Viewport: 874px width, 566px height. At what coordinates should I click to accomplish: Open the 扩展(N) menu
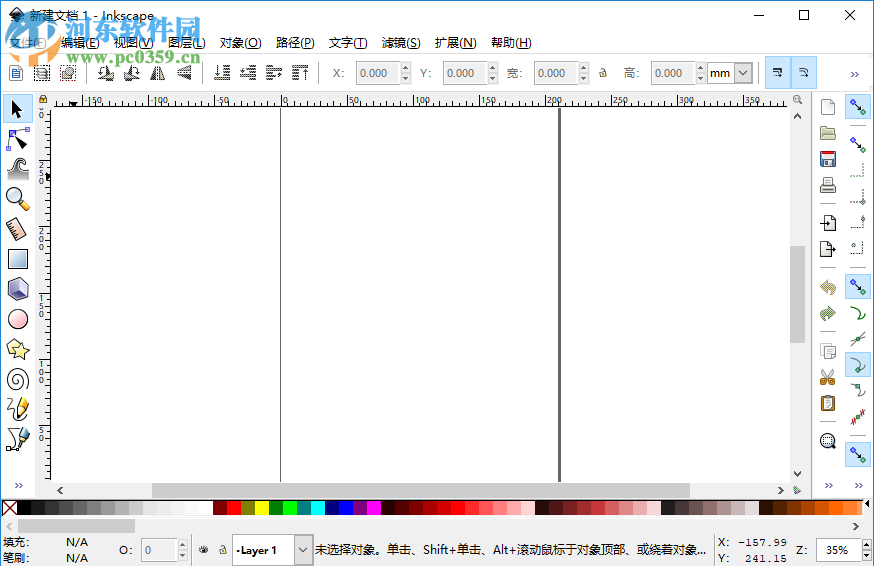(455, 43)
